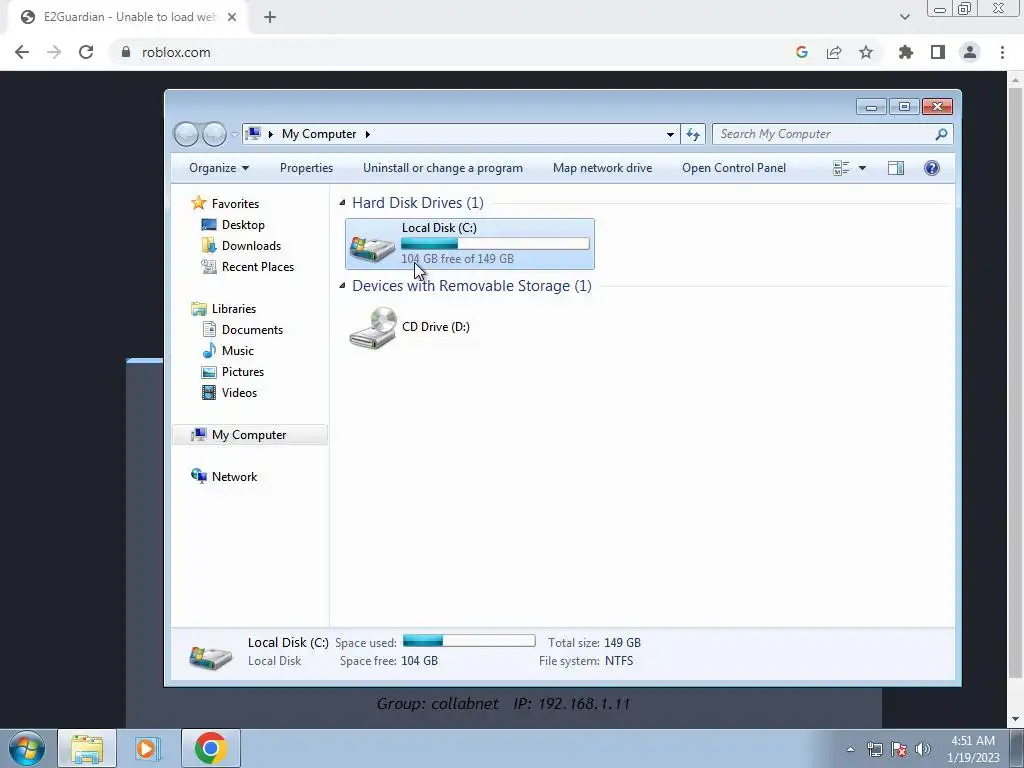Open the Chrome extensions puzzle icon
The image size is (1024, 768).
pyautogui.click(x=906, y=52)
